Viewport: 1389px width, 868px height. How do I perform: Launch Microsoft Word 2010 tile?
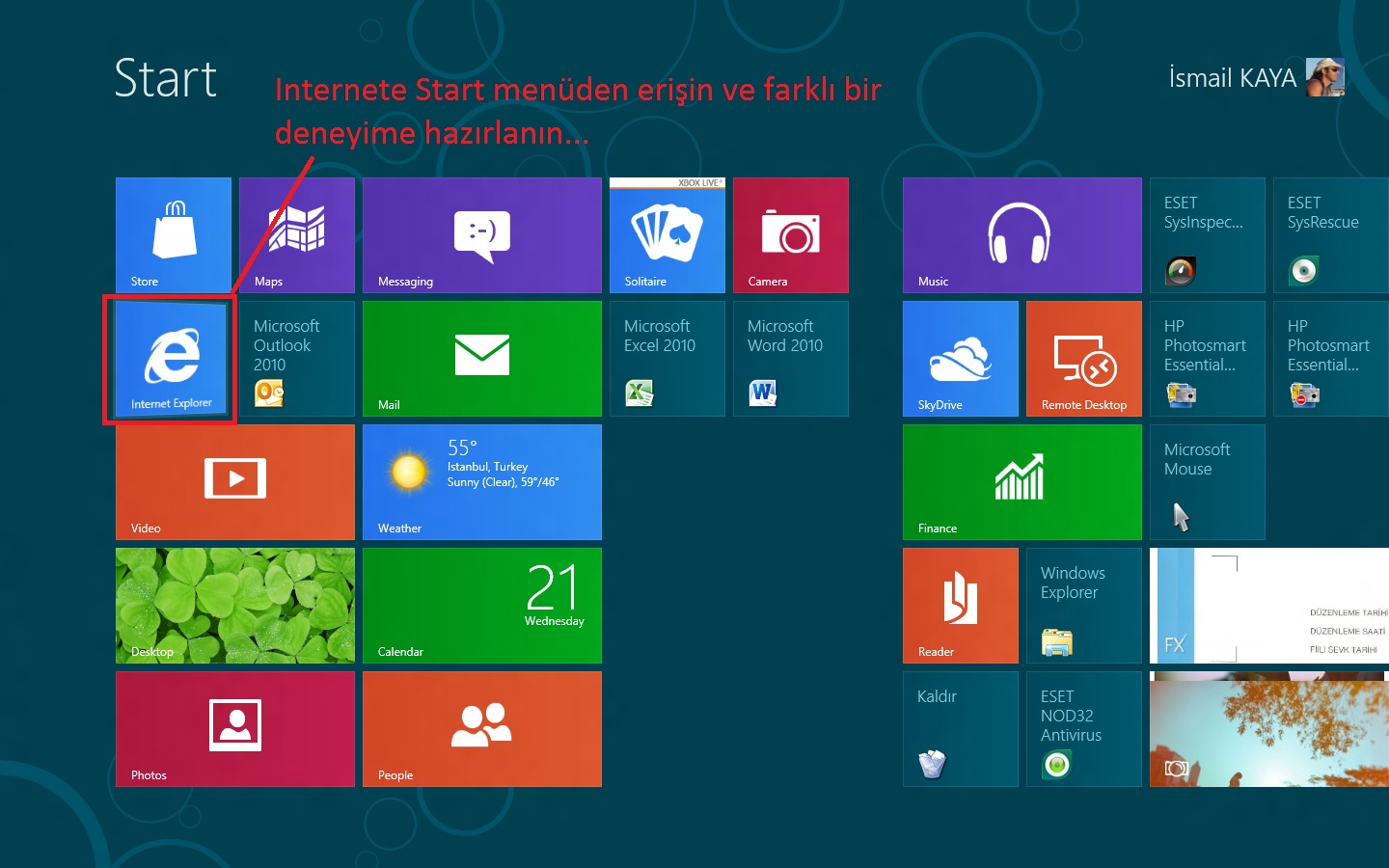pyautogui.click(x=791, y=359)
